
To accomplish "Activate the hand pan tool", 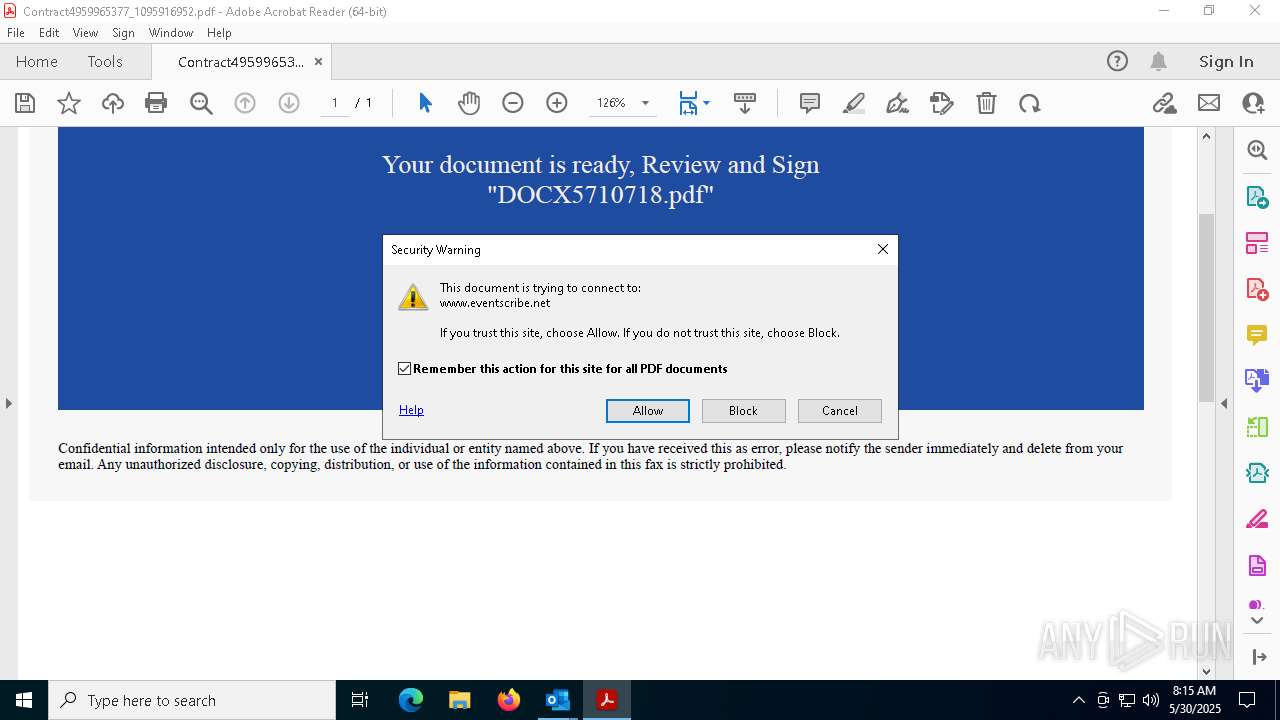I will pyautogui.click(x=469, y=103).
